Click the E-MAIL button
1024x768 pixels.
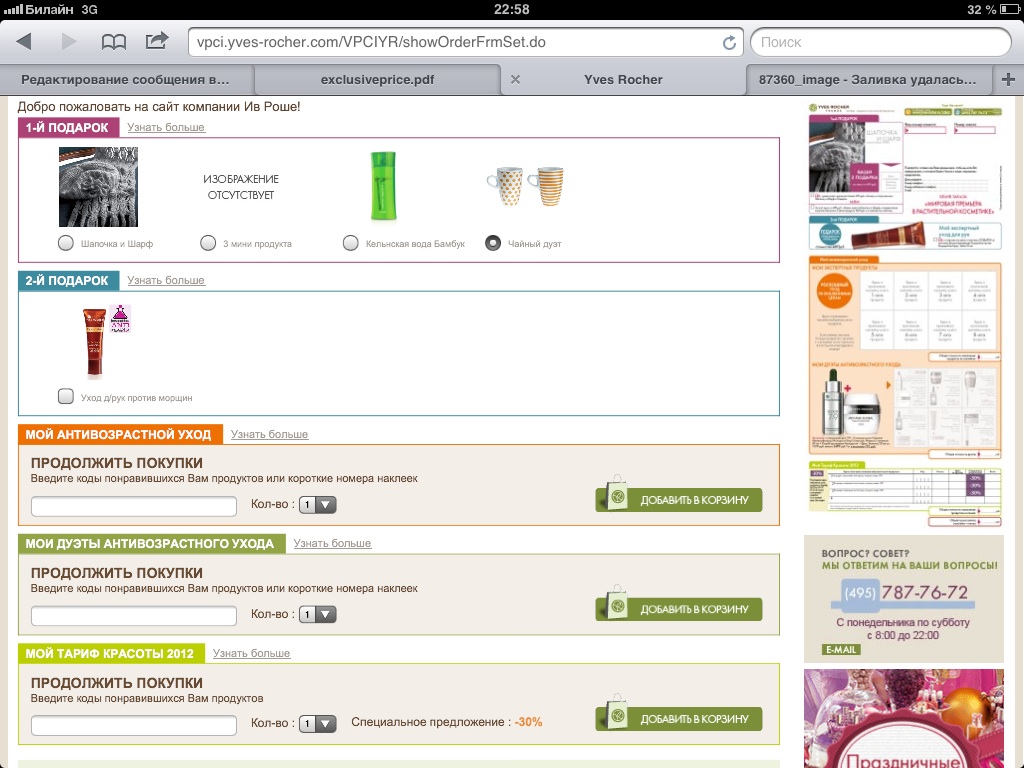[841, 650]
